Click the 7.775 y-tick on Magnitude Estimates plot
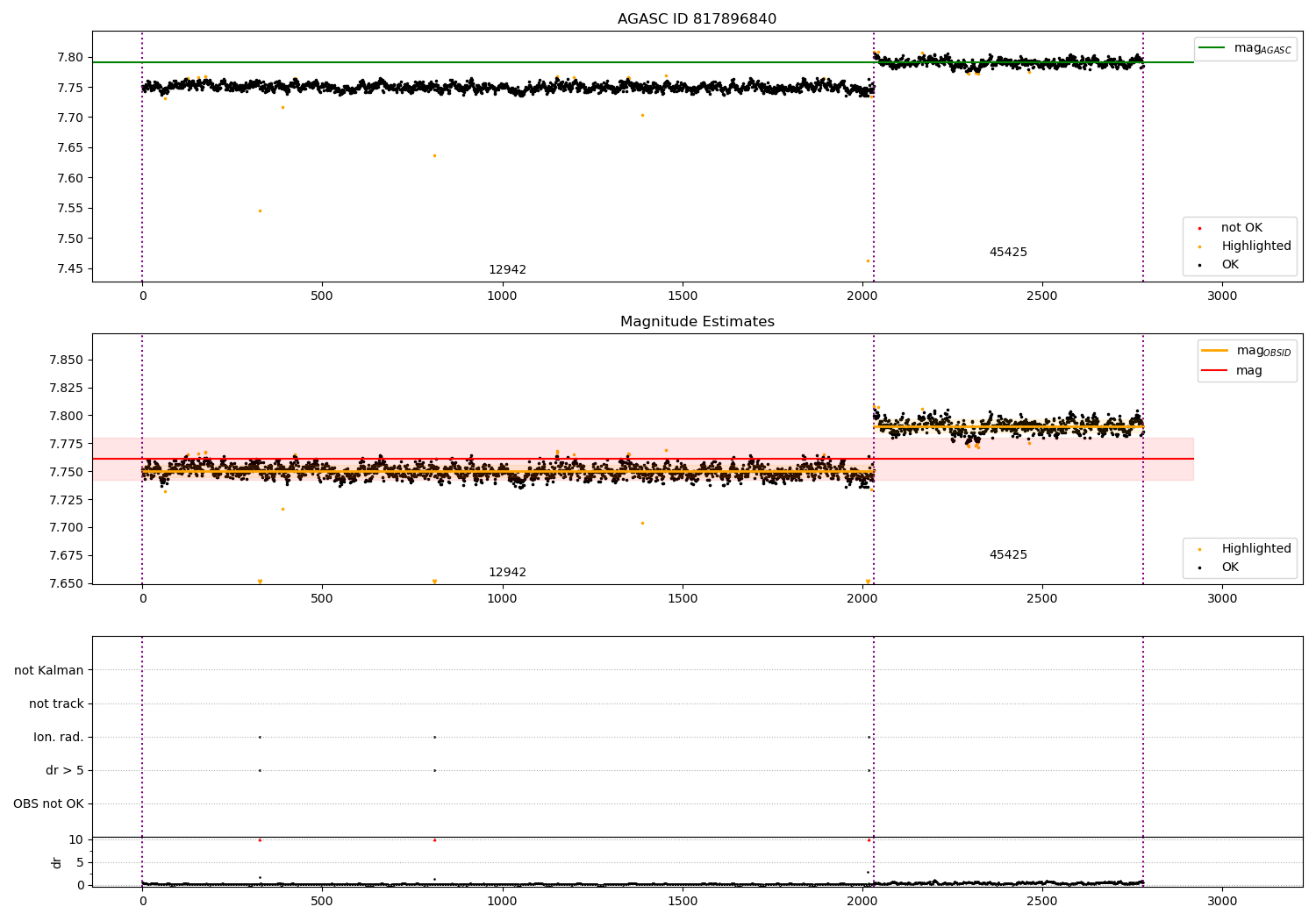Image resolution: width=1316 pixels, height=921 pixels. [x=67, y=444]
